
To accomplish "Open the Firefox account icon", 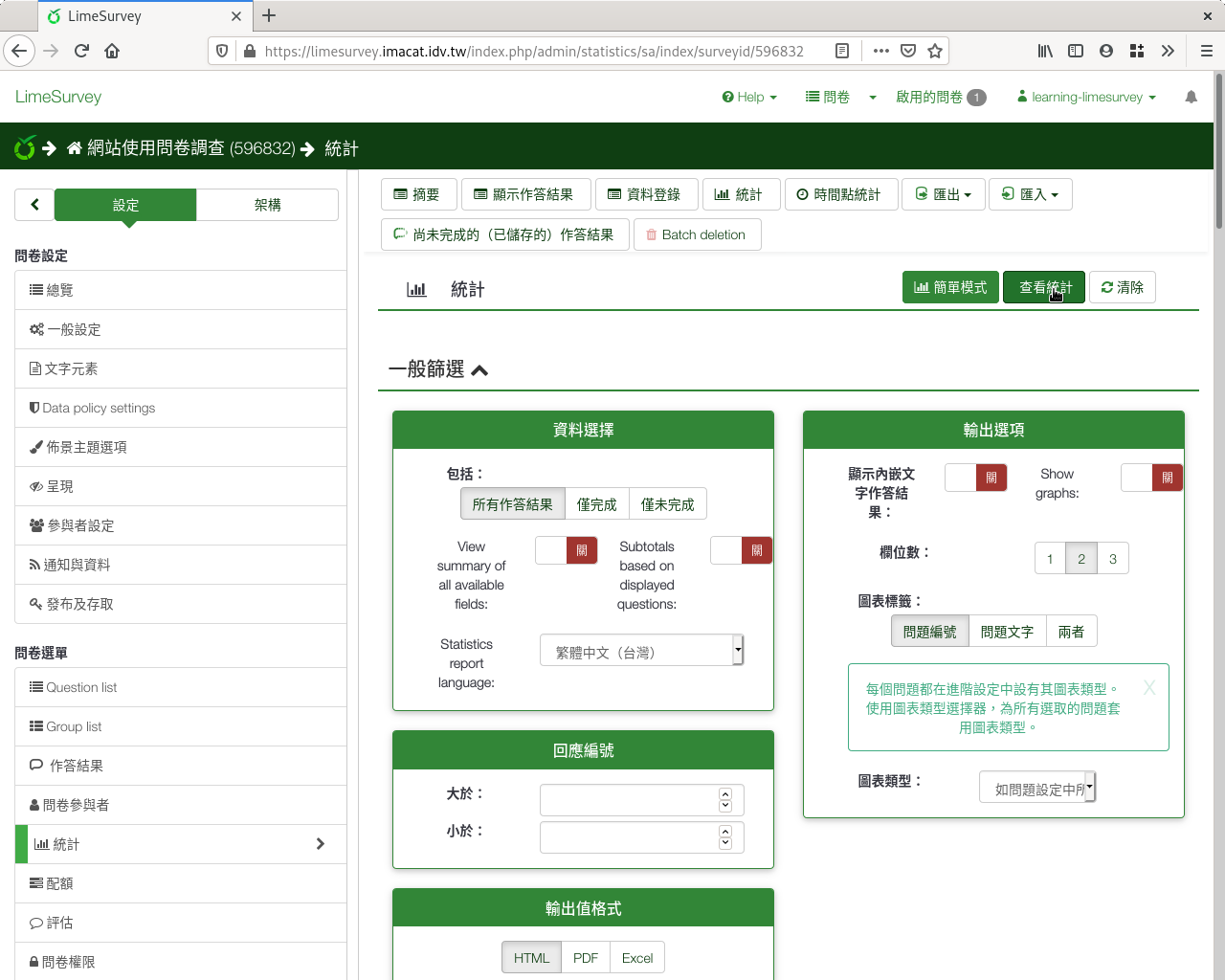I will (1106, 51).
